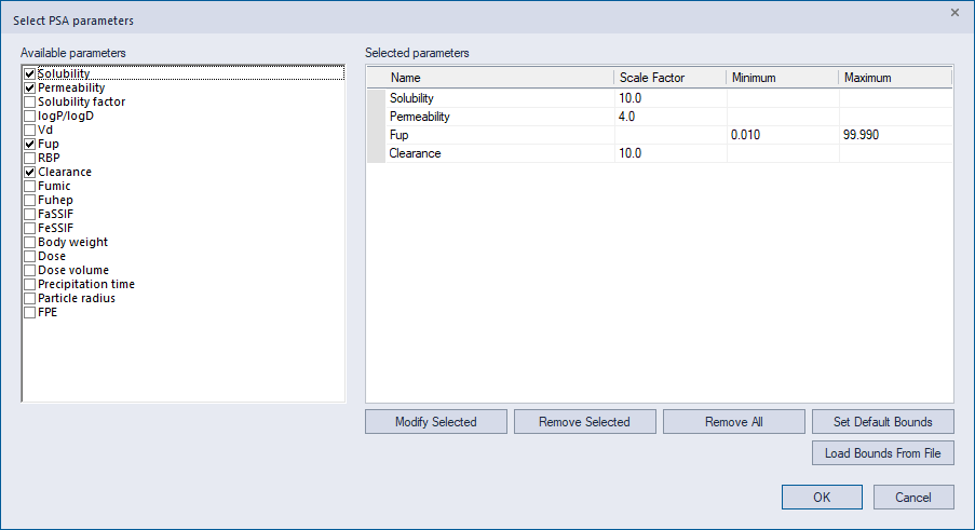This screenshot has height=530, width=975.
Task: Check the Particle radius option
Action: click(29, 299)
